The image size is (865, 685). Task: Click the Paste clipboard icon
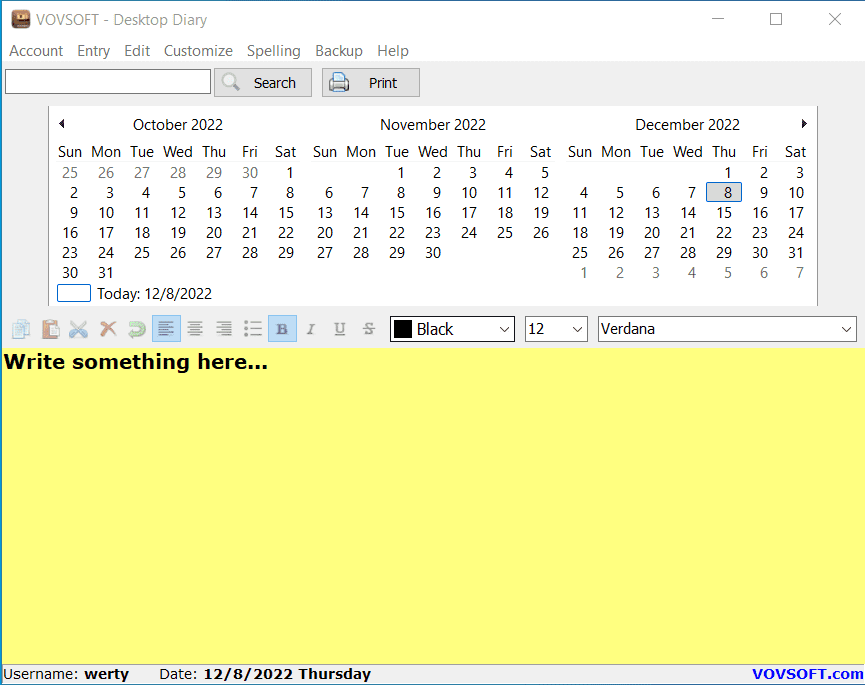coord(51,329)
